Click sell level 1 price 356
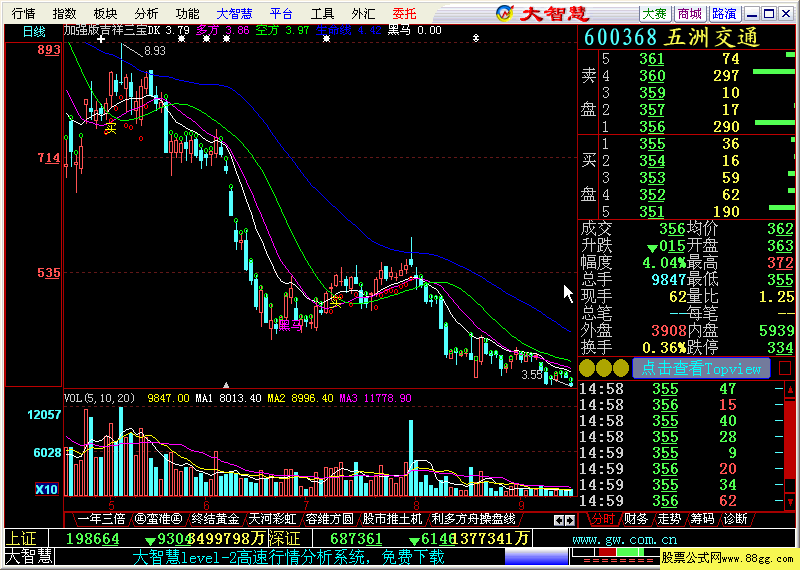 click(653, 127)
